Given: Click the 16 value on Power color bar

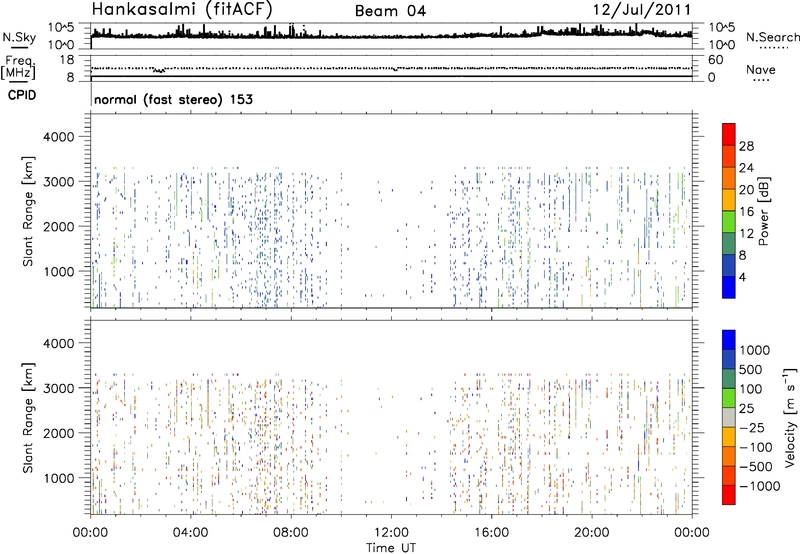Looking at the screenshot, I should pos(746,212).
